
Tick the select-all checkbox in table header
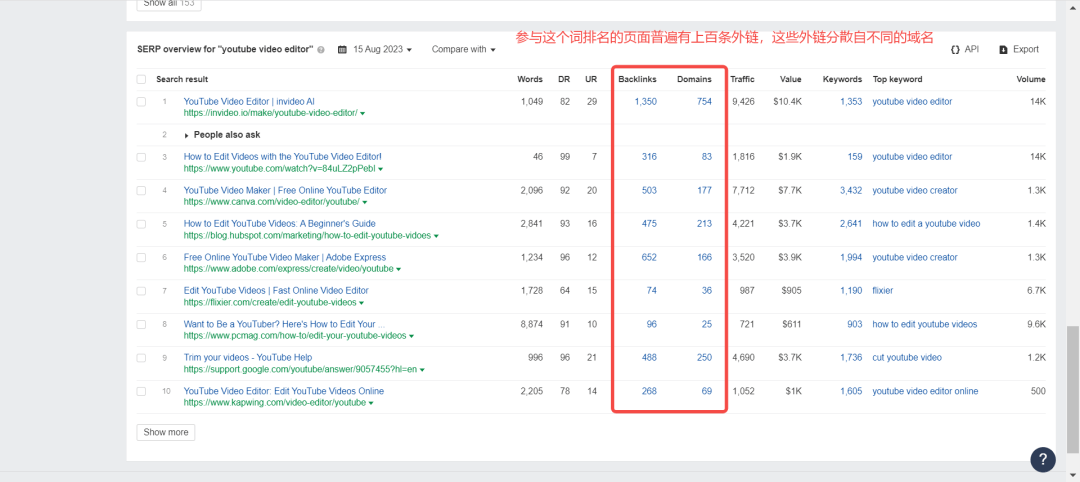click(x=141, y=80)
